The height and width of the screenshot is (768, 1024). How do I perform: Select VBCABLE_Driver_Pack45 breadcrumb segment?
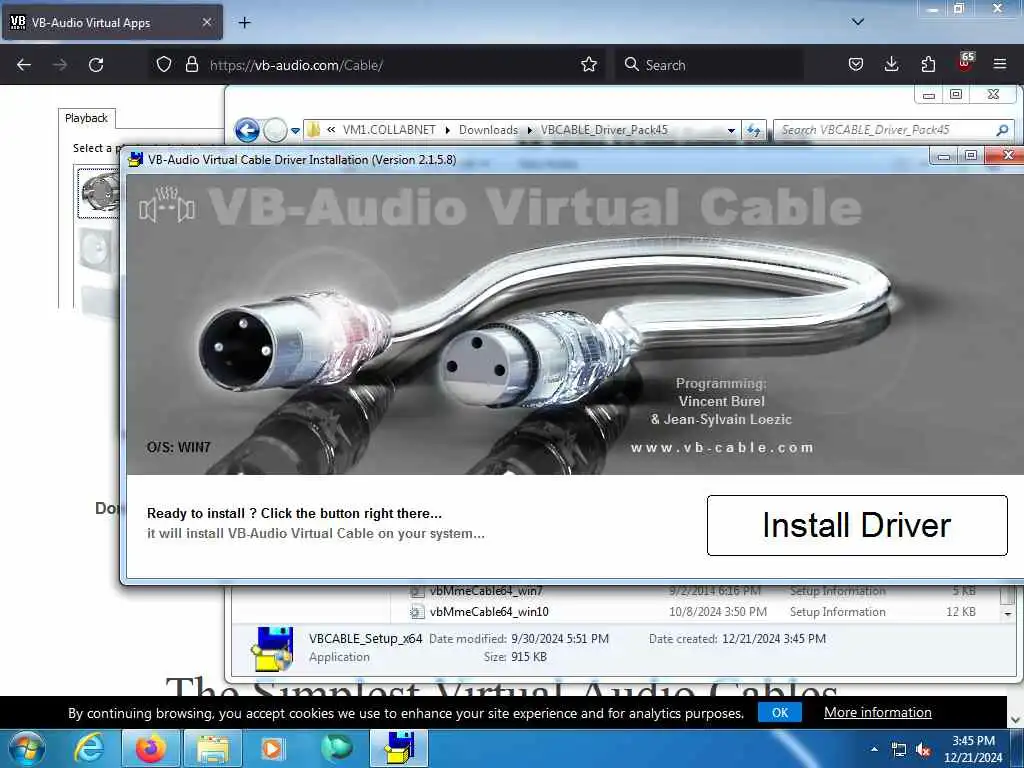pyautogui.click(x=604, y=130)
